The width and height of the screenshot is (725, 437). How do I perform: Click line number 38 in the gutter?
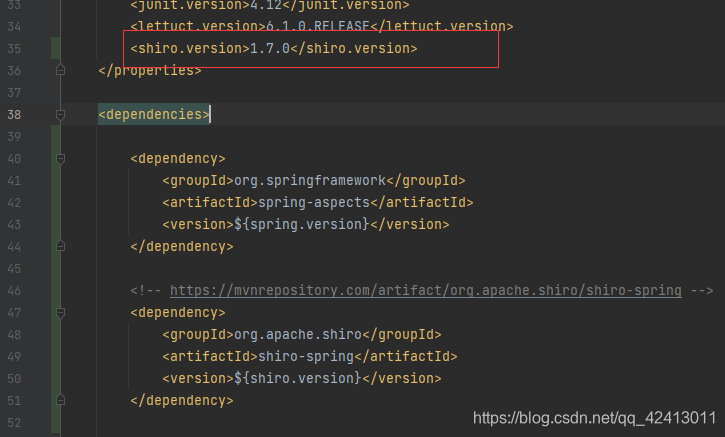pyautogui.click(x=14, y=114)
